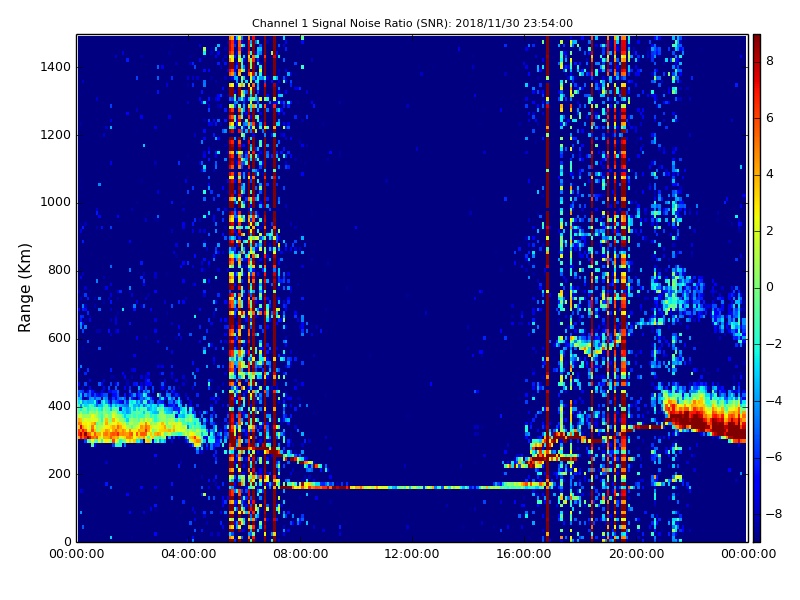The image size is (800, 600).
Task: Click the colorbar tick label −6
Action: pyautogui.click(x=774, y=457)
